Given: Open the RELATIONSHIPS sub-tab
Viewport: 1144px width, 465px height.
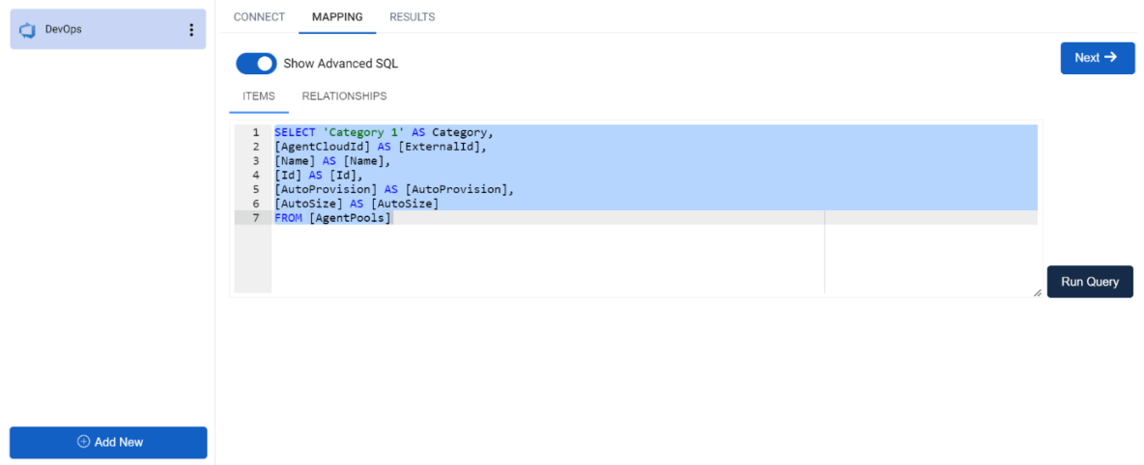Looking at the screenshot, I should point(344,96).
